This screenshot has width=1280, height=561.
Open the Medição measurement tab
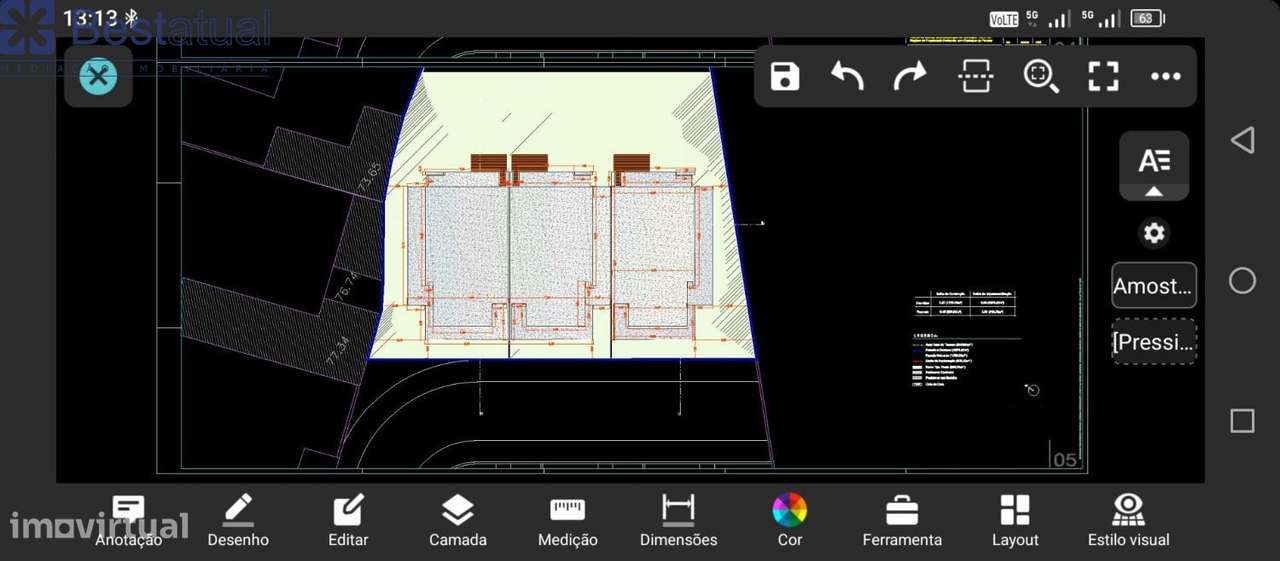(568, 521)
